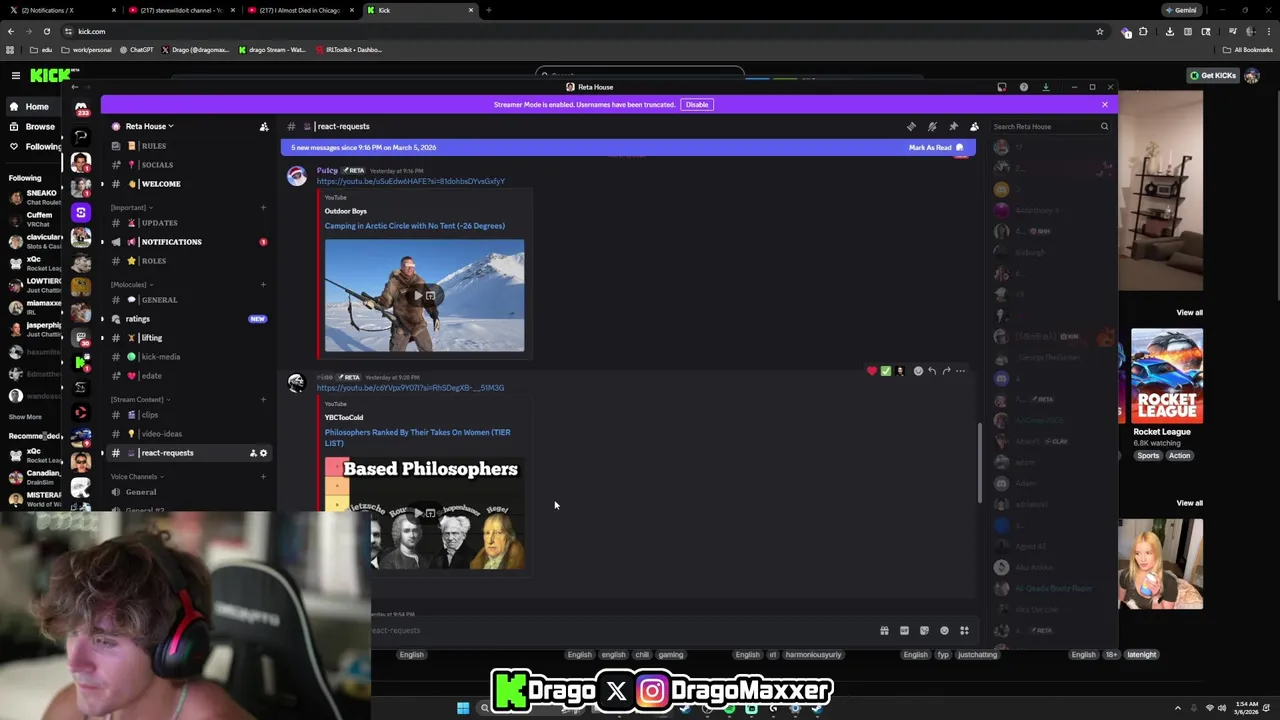Add channel plus next to Stream Content
This screenshot has width=1280, height=720.
point(263,400)
